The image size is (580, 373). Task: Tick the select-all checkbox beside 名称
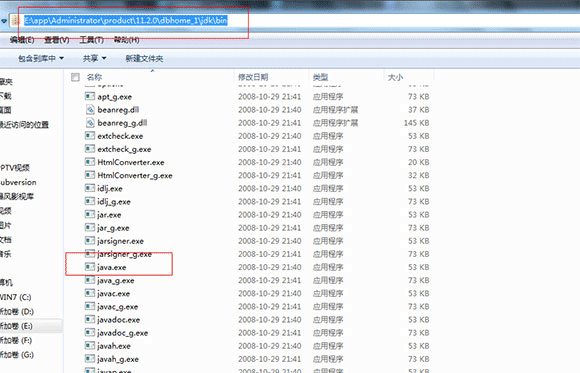coord(75,77)
